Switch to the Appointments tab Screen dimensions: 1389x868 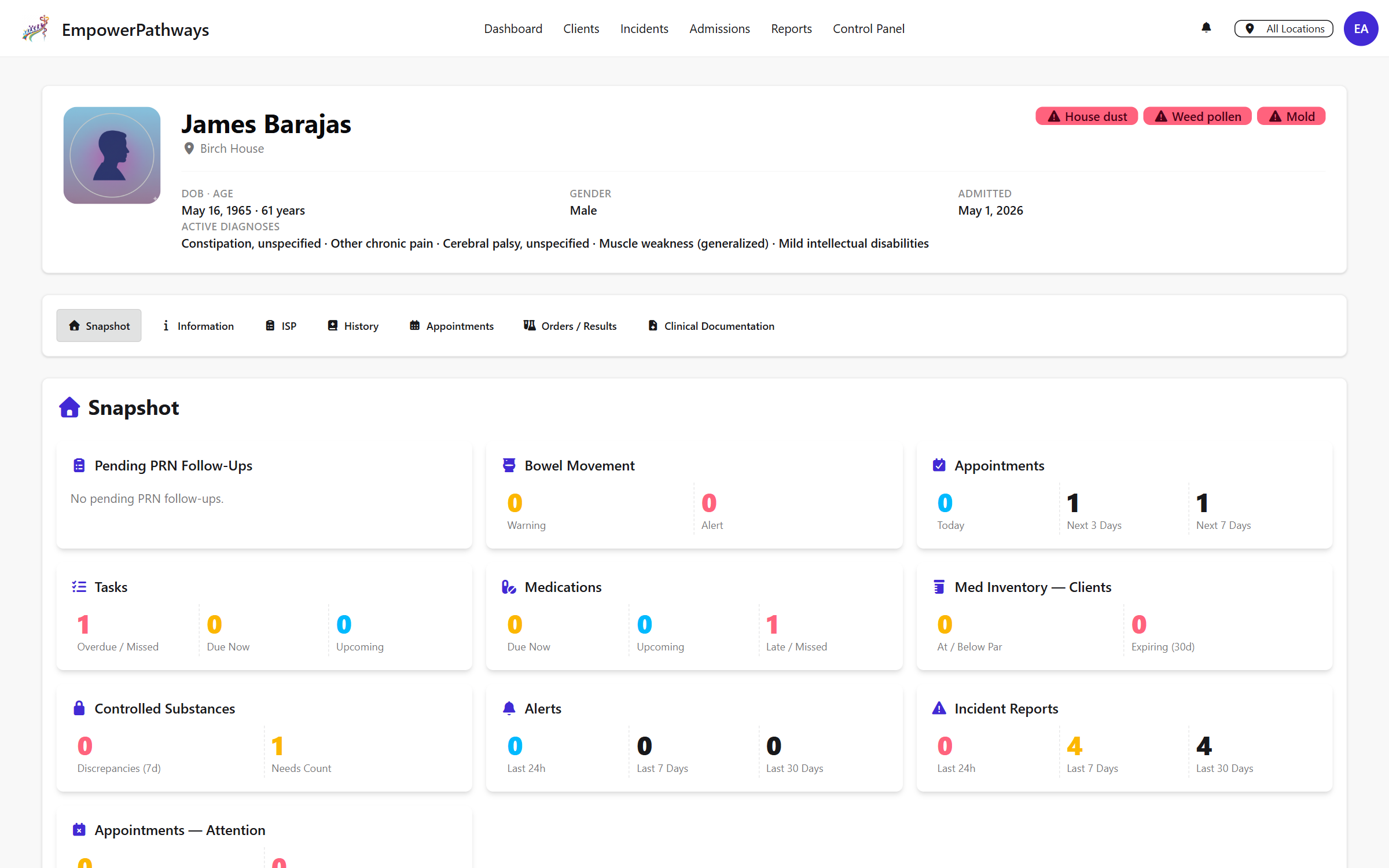click(x=451, y=326)
